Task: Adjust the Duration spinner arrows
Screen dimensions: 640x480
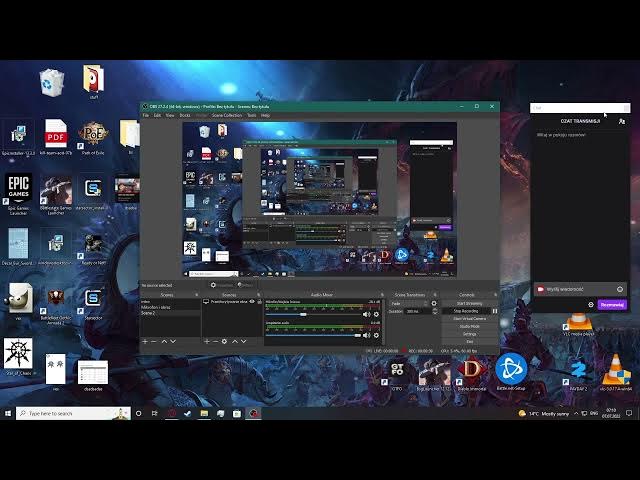Action: tap(435, 311)
